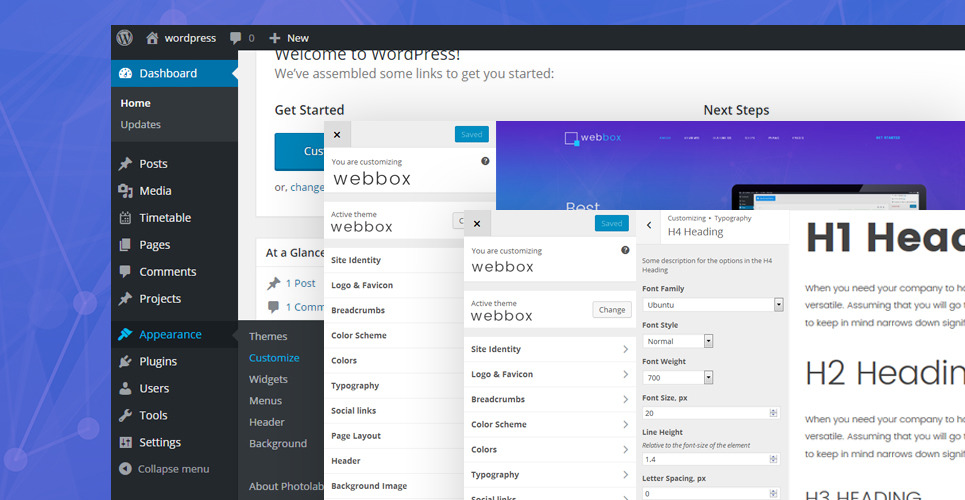Open the Tools wrench icon
This screenshot has width=965, height=500.
(x=125, y=416)
